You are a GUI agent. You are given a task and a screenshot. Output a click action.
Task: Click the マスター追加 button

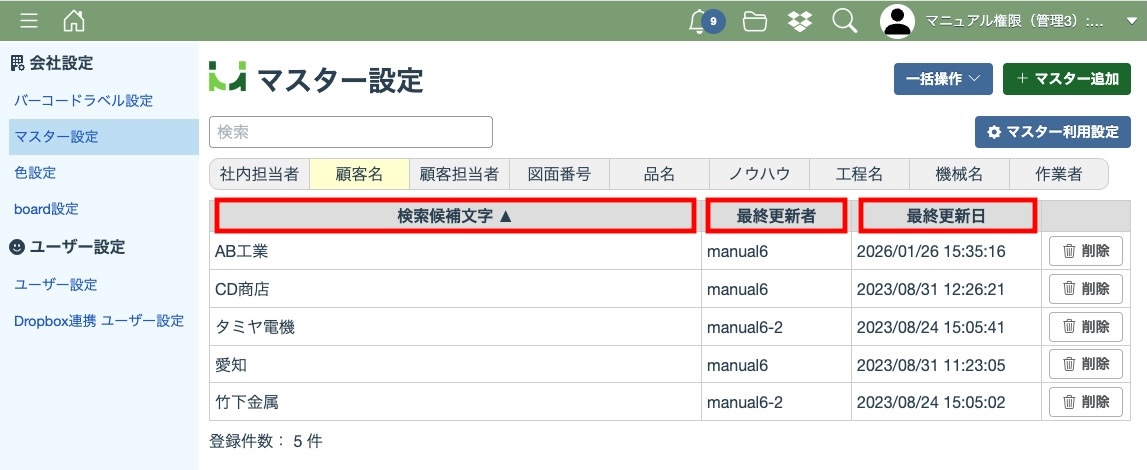1066,79
